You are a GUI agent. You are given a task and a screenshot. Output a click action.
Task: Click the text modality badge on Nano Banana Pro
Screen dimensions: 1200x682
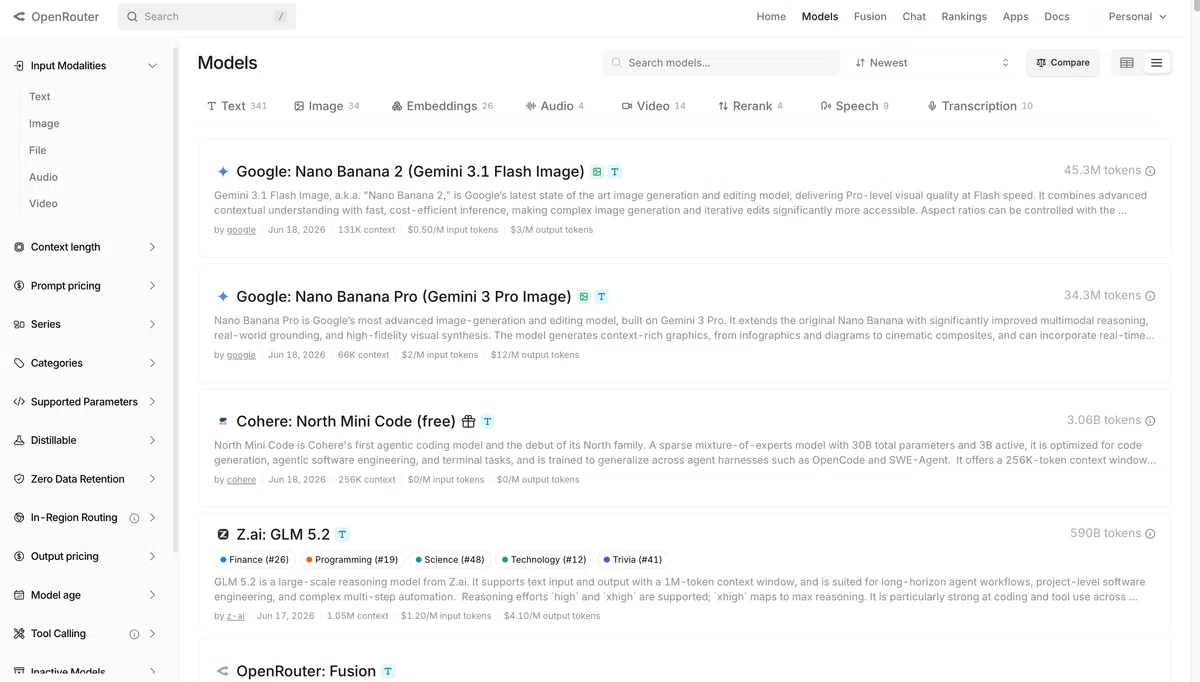click(x=602, y=297)
